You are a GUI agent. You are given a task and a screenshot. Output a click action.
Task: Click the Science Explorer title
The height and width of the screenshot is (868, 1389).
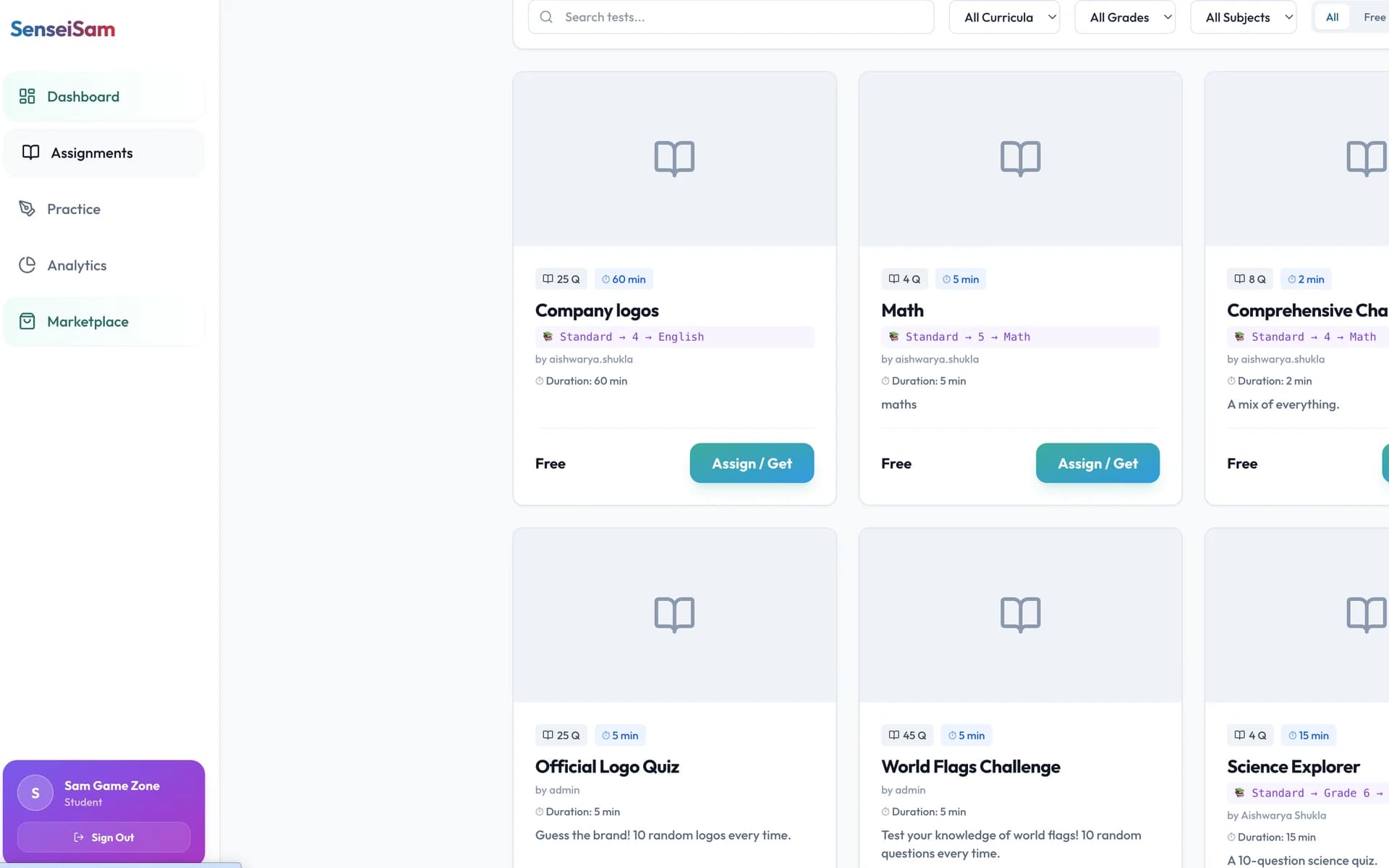1293,767
